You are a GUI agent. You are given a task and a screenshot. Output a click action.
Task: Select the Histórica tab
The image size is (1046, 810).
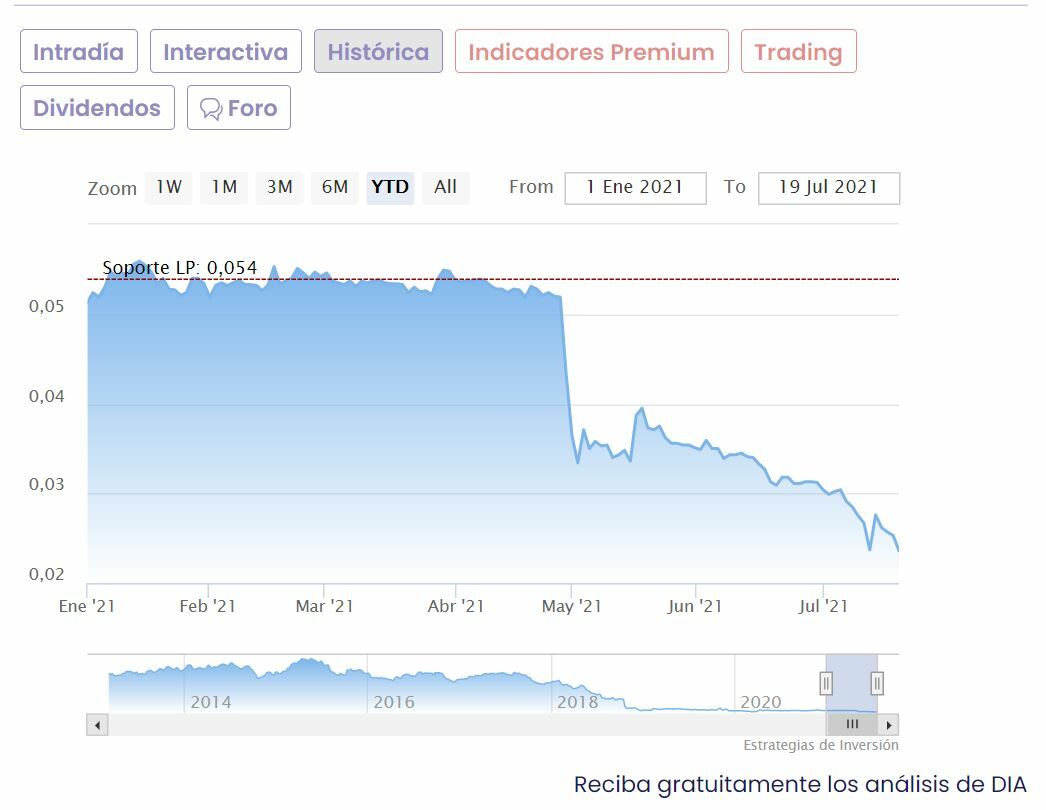[x=378, y=52]
